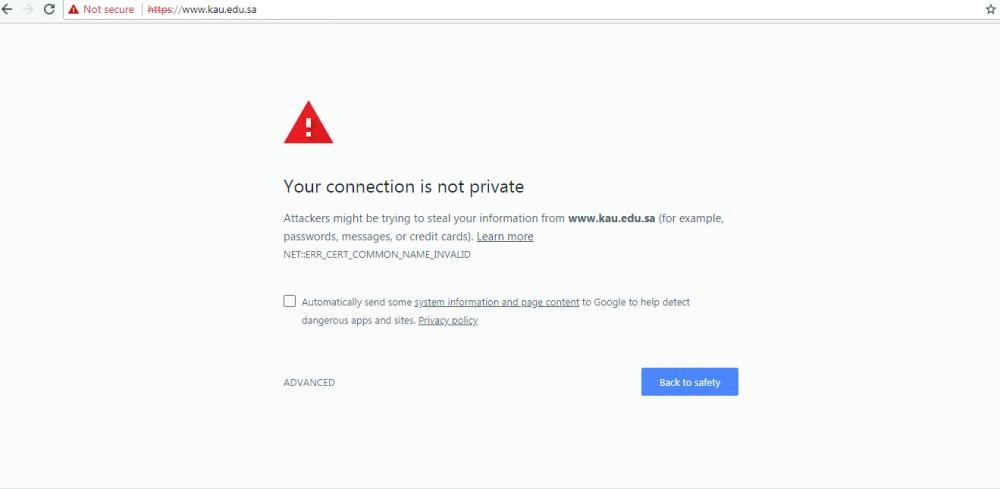This screenshot has height=489, width=1000.
Task: Go back using the browser back arrow
Action: tap(8, 9)
